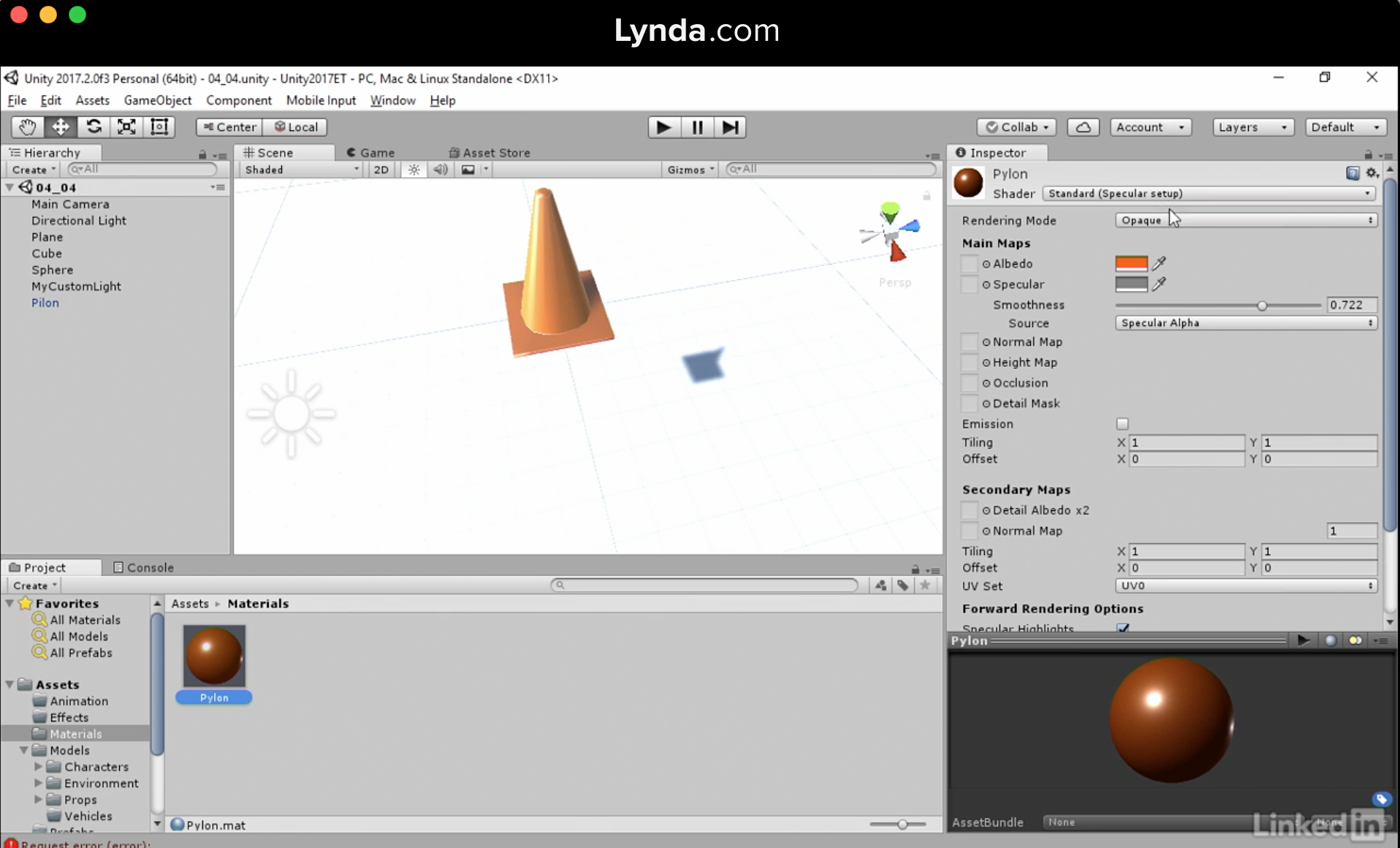The image size is (1400, 848).
Task: Select the Move tool
Action: [61, 126]
